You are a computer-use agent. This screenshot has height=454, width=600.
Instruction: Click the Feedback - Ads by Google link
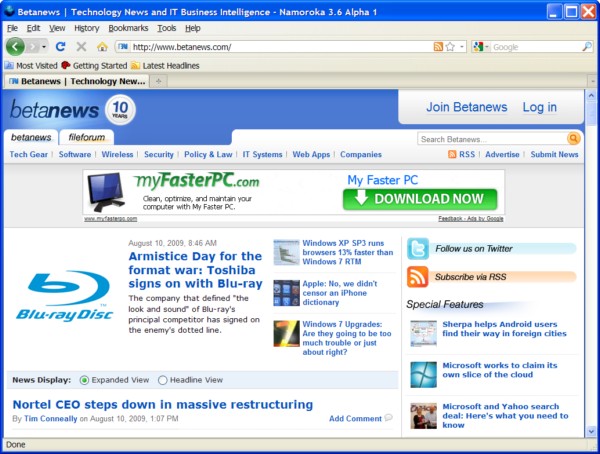coord(471,219)
